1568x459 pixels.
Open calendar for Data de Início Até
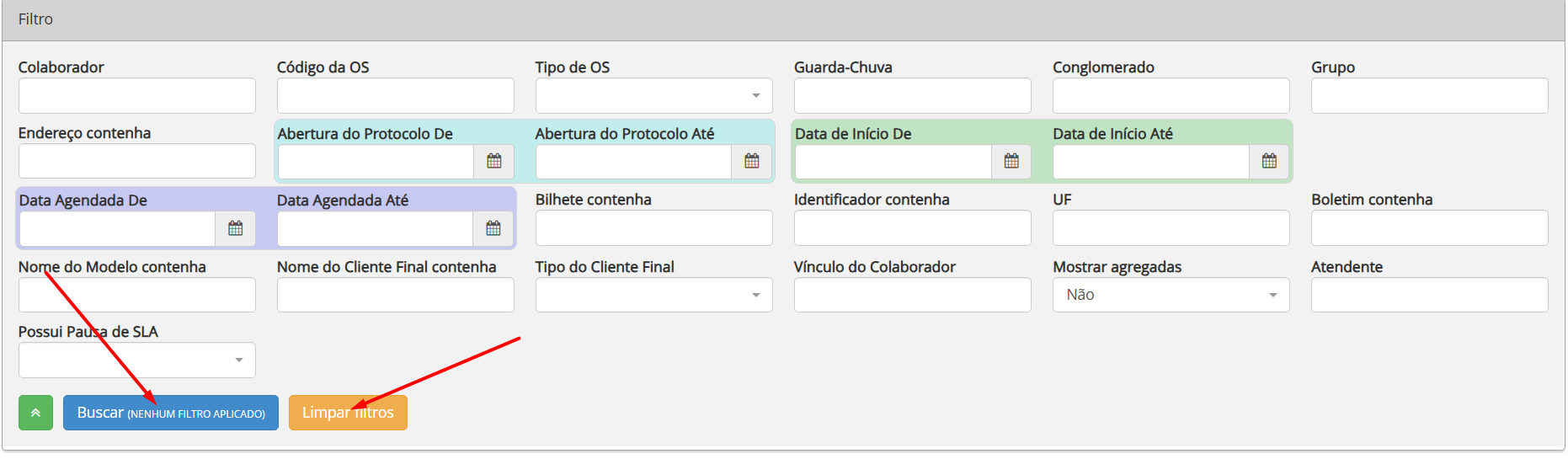[x=1269, y=161]
